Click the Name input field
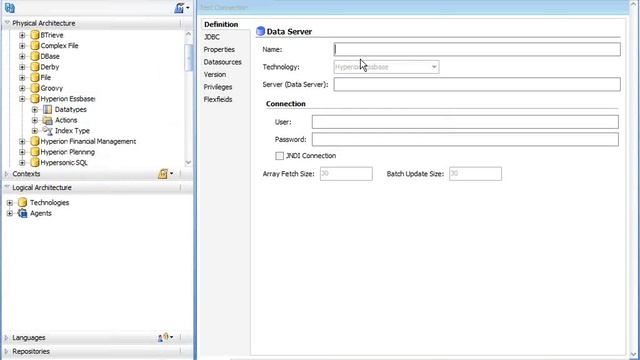 [477, 49]
